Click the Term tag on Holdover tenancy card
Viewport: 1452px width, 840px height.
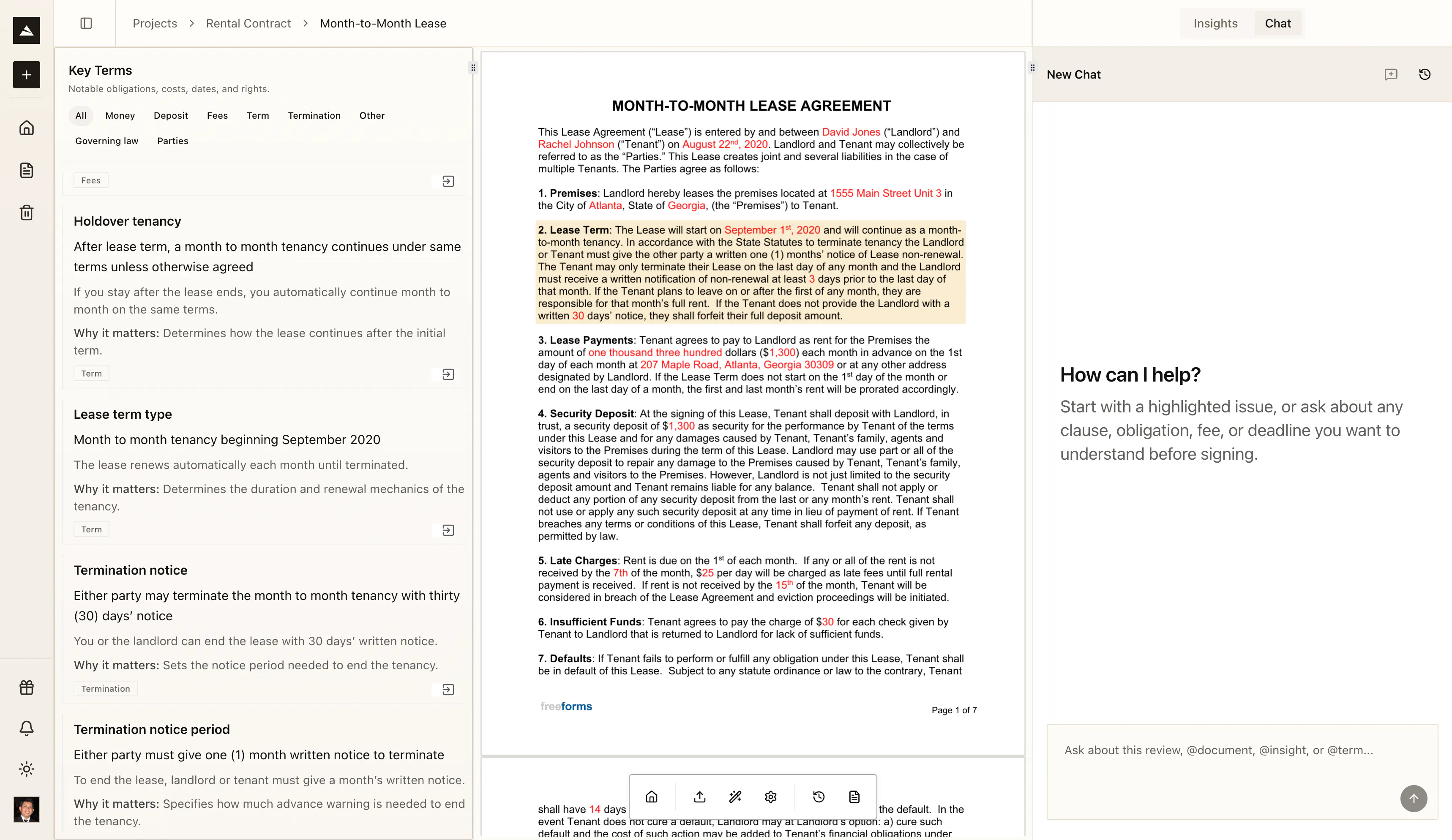[x=91, y=374]
